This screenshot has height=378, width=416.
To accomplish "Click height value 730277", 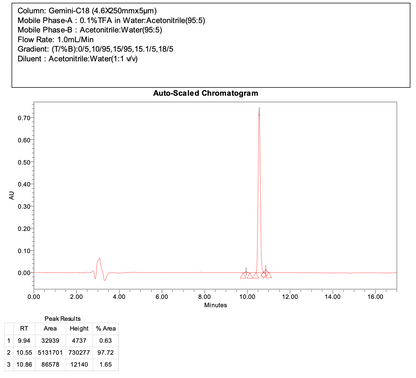I will click(79, 353).
